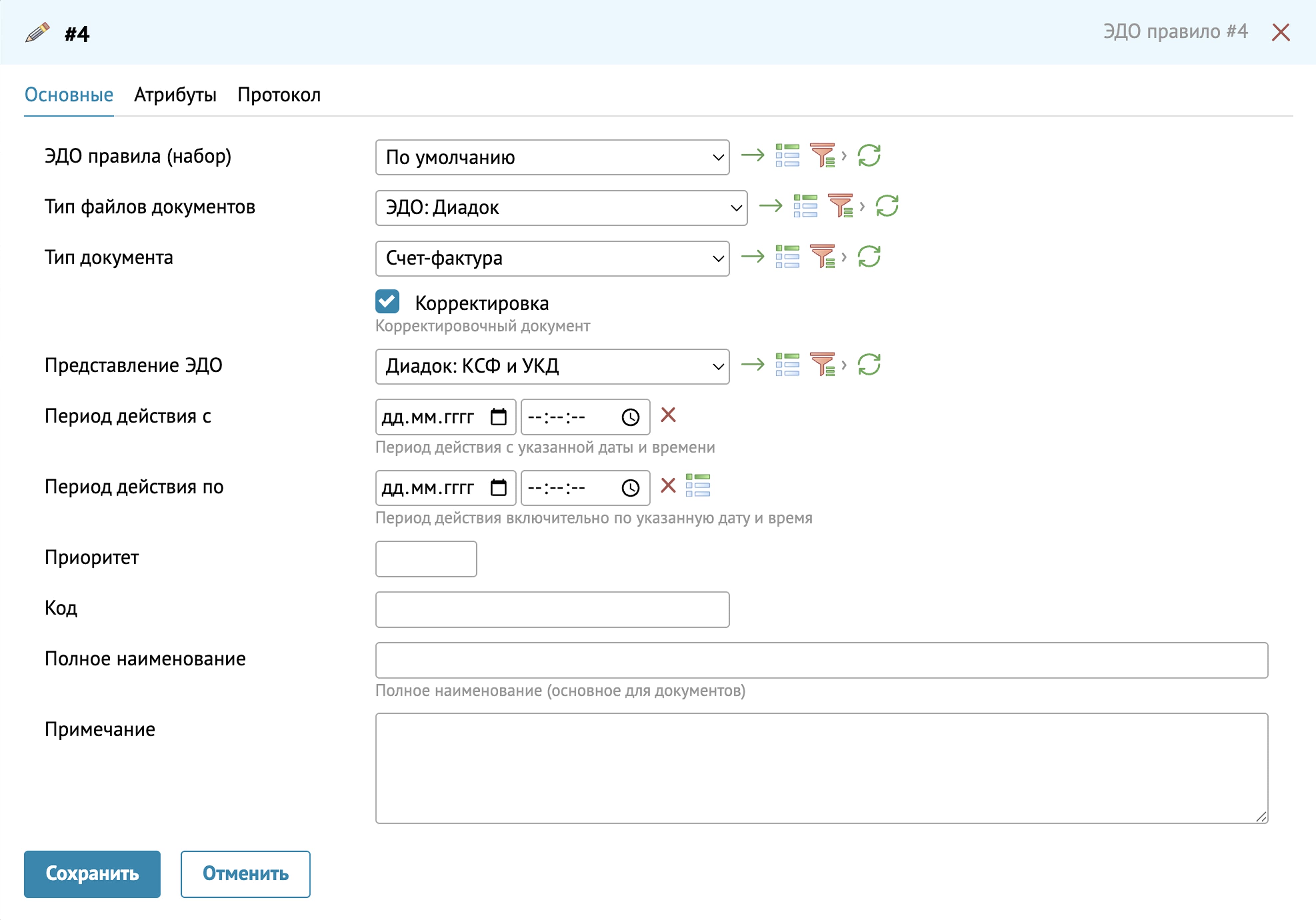Open filter icon for ЭДО правила (набор)
Image resolution: width=1316 pixels, height=920 pixels.
tap(823, 155)
